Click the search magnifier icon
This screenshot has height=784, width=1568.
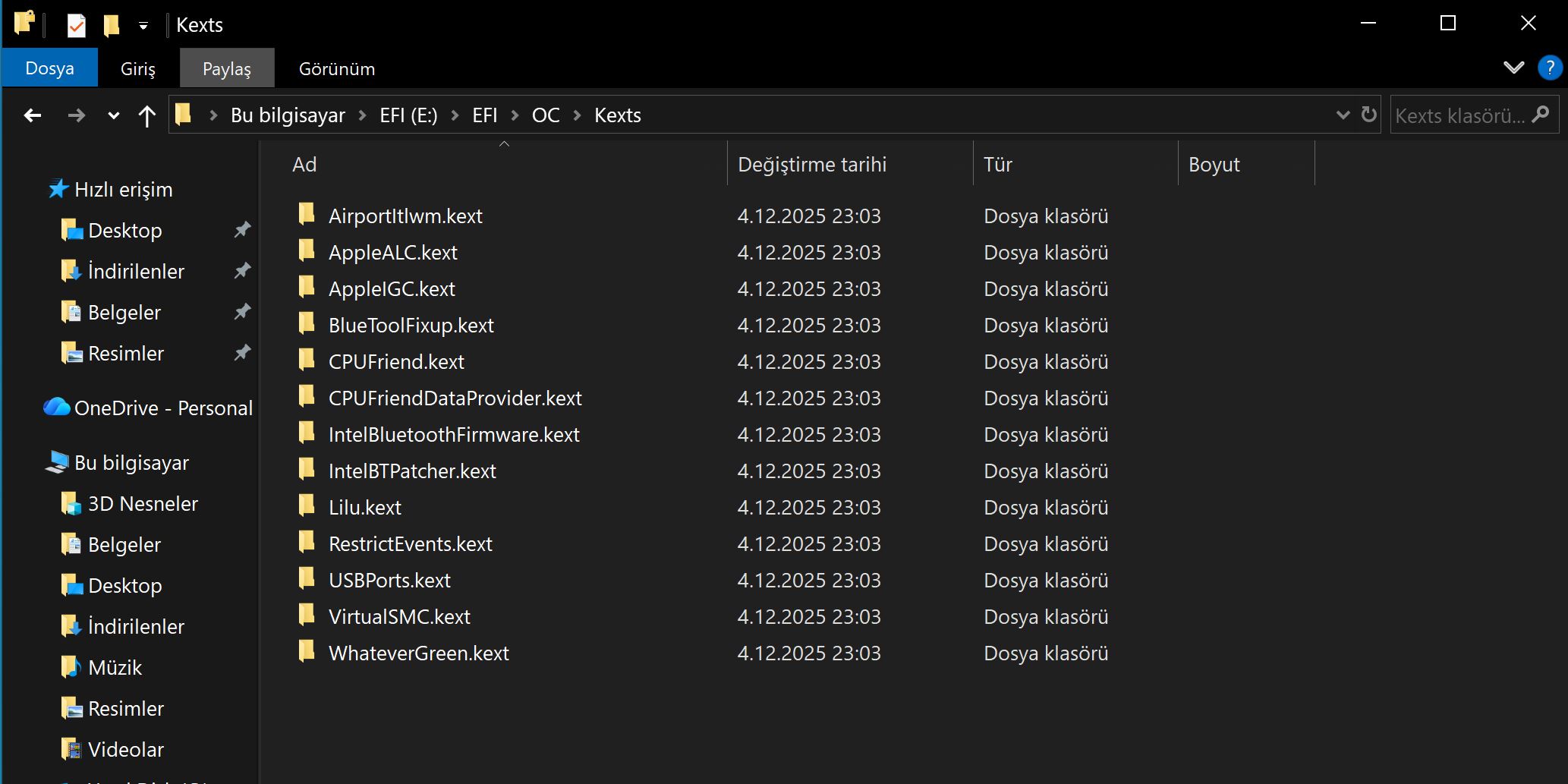(1541, 115)
